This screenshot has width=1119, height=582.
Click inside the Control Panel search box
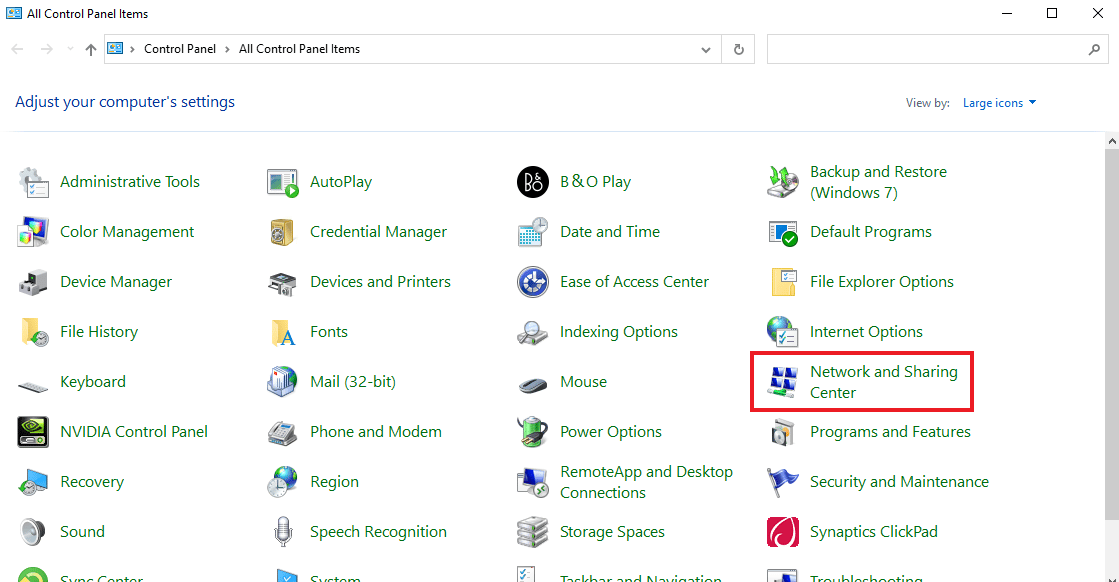[925, 49]
